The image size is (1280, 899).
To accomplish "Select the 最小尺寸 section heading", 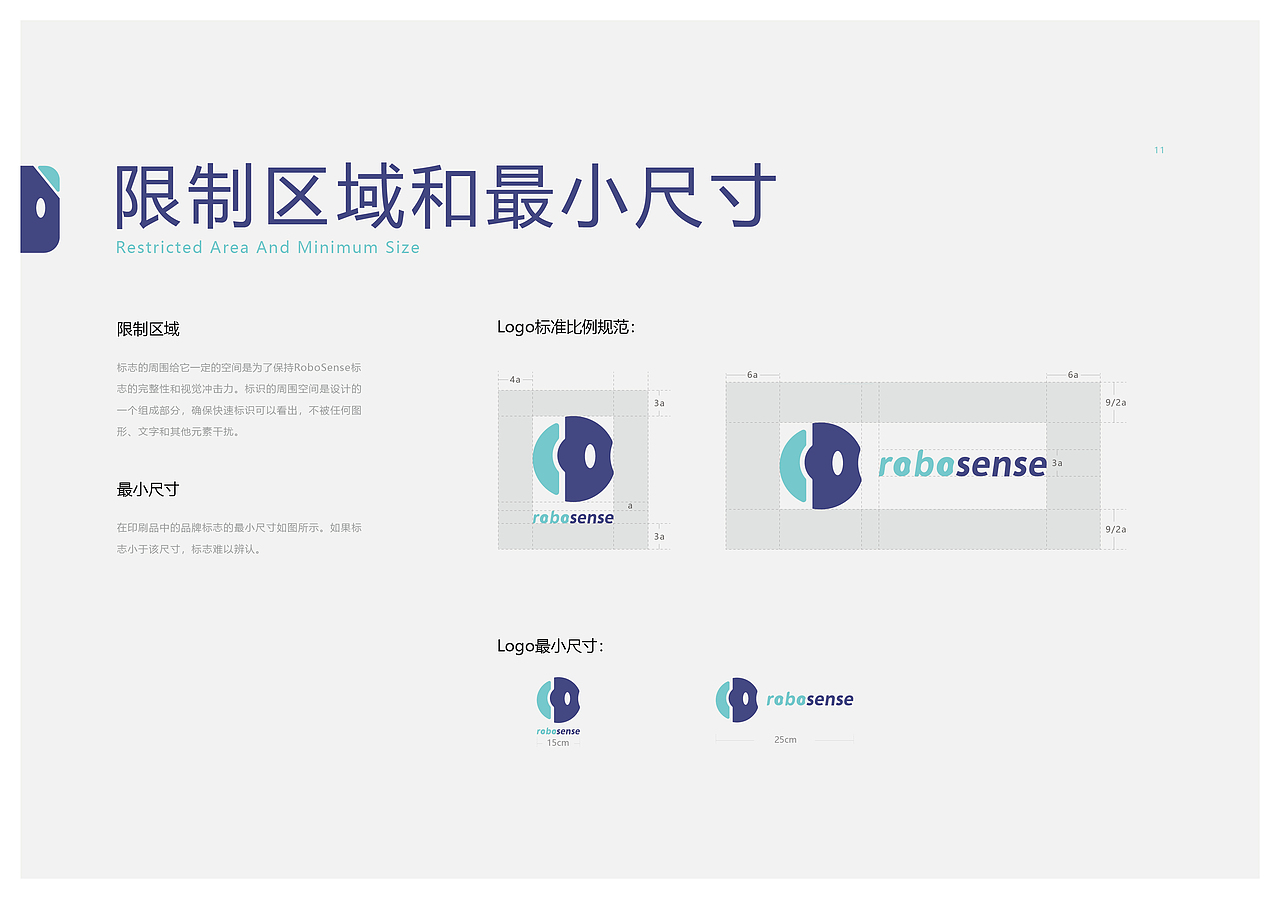I will click(x=147, y=489).
